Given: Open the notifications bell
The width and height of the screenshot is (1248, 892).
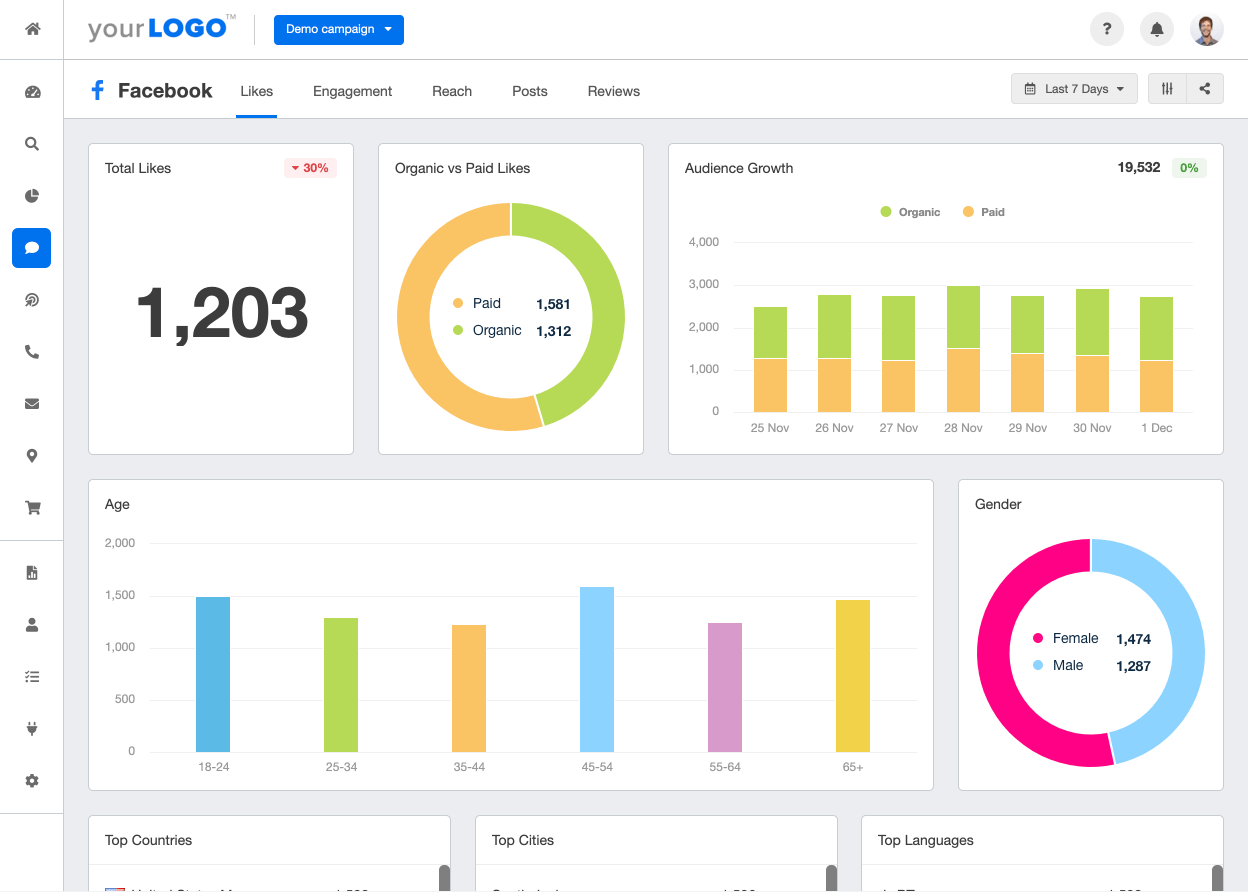Looking at the screenshot, I should pyautogui.click(x=1157, y=29).
